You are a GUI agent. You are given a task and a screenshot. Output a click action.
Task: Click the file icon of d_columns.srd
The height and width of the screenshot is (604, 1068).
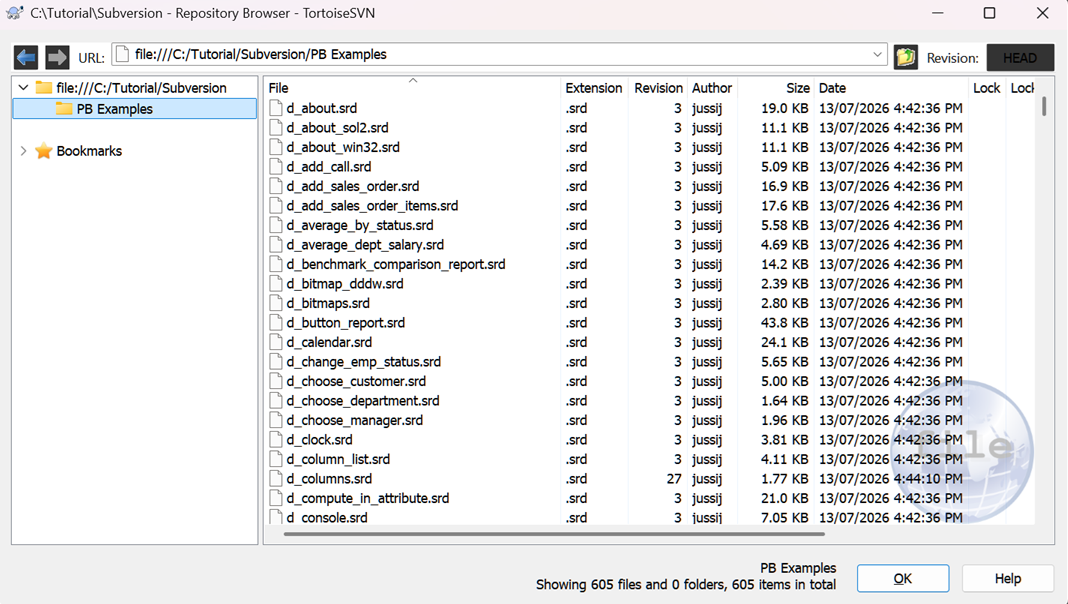click(x=276, y=479)
